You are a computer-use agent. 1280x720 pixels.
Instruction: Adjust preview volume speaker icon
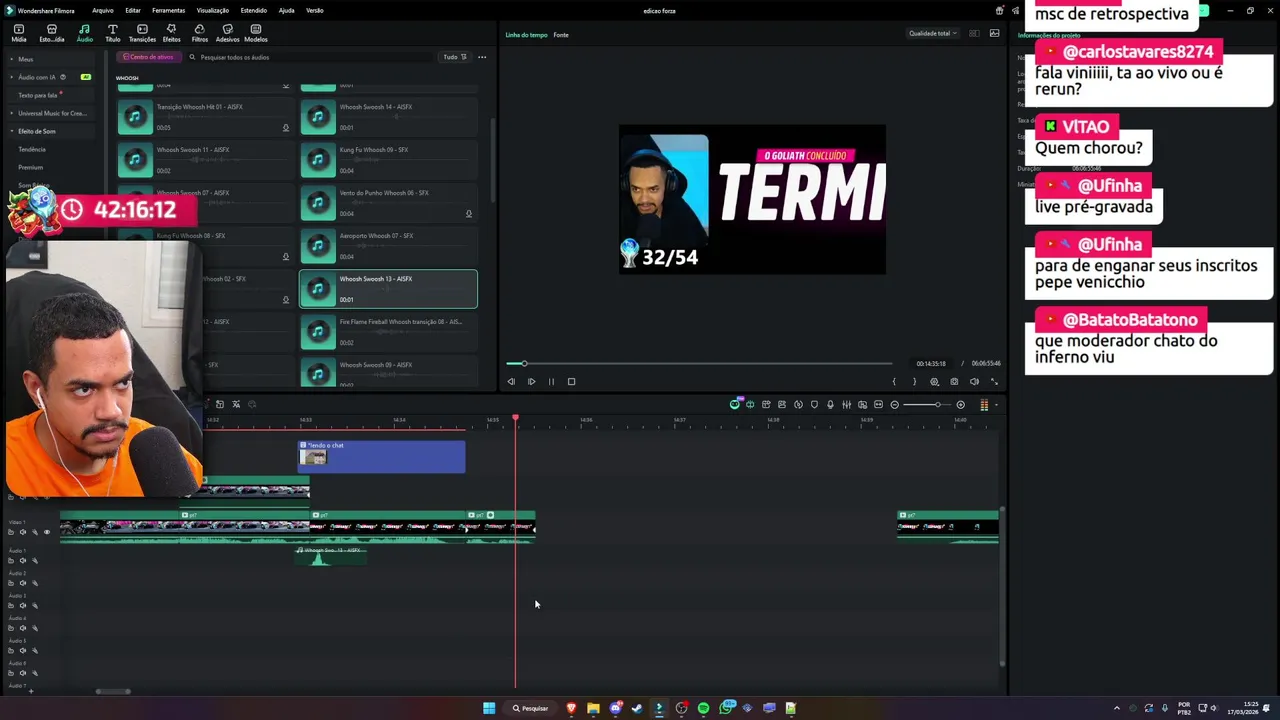pos(974,381)
